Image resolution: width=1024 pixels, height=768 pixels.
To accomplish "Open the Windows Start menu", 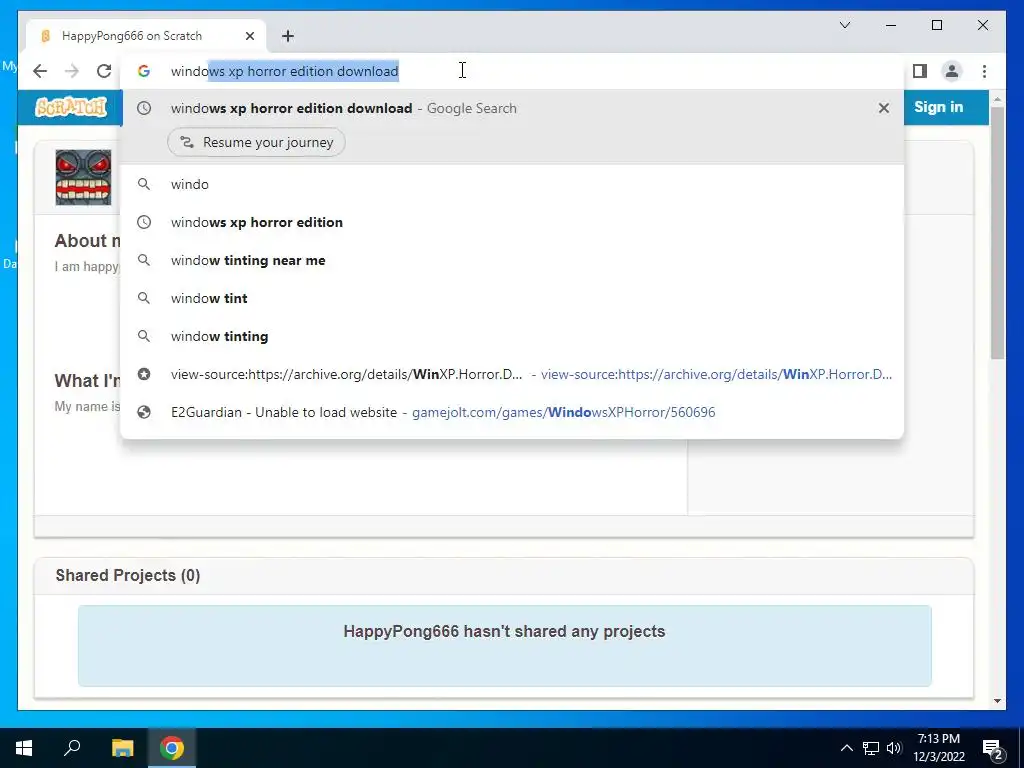I will (24, 748).
